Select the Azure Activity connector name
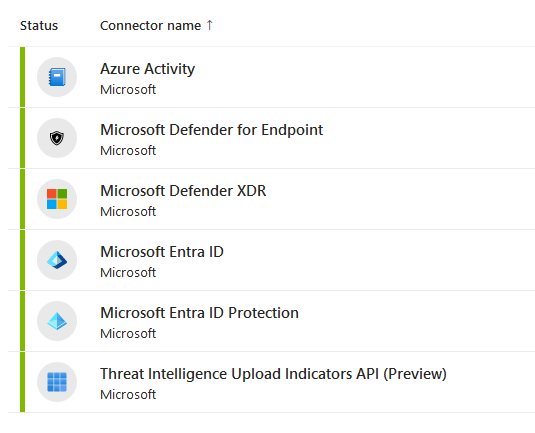 click(147, 69)
